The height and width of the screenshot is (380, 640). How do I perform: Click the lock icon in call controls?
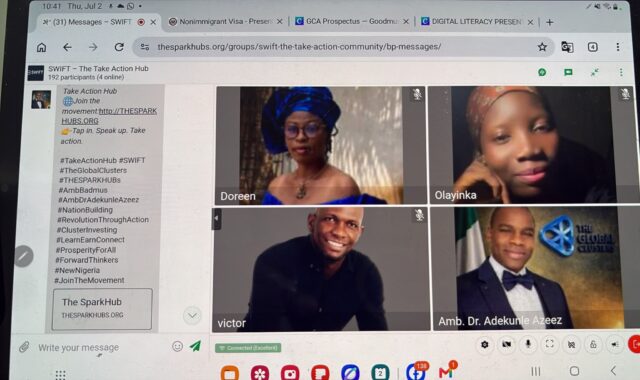(593, 344)
